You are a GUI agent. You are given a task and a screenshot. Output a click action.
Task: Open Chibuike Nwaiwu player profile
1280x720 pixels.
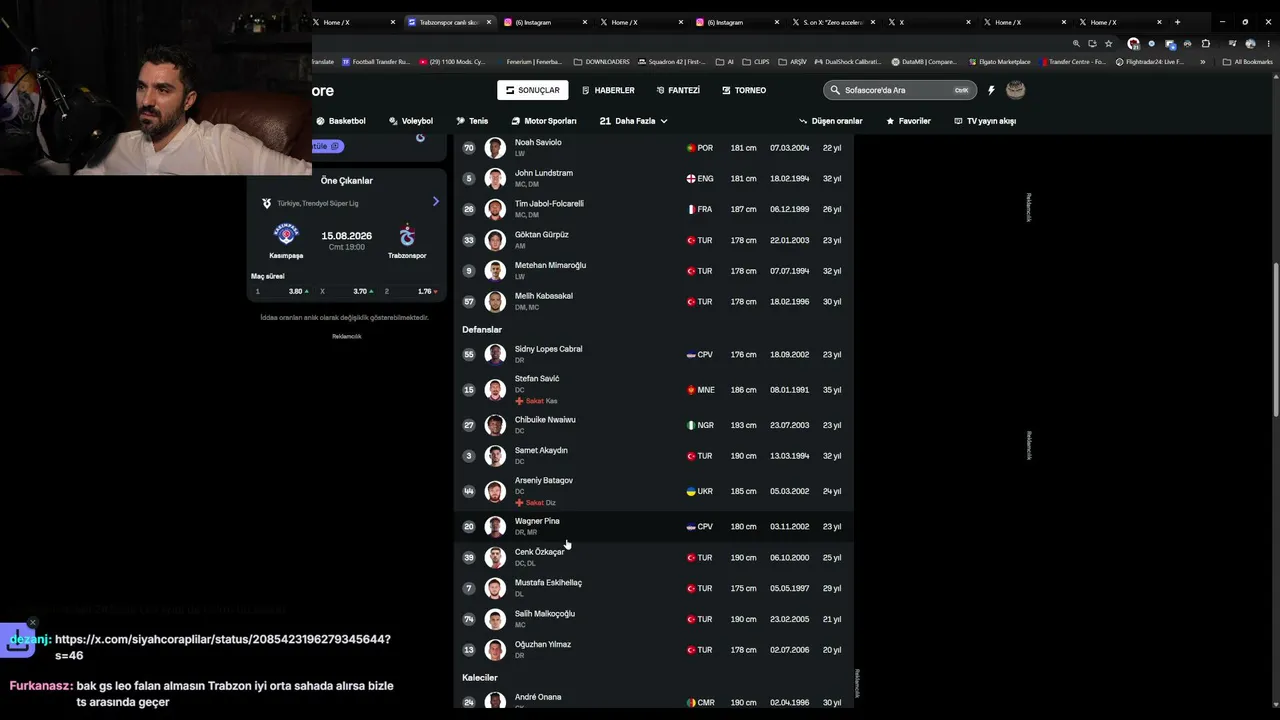click(654, 425)
